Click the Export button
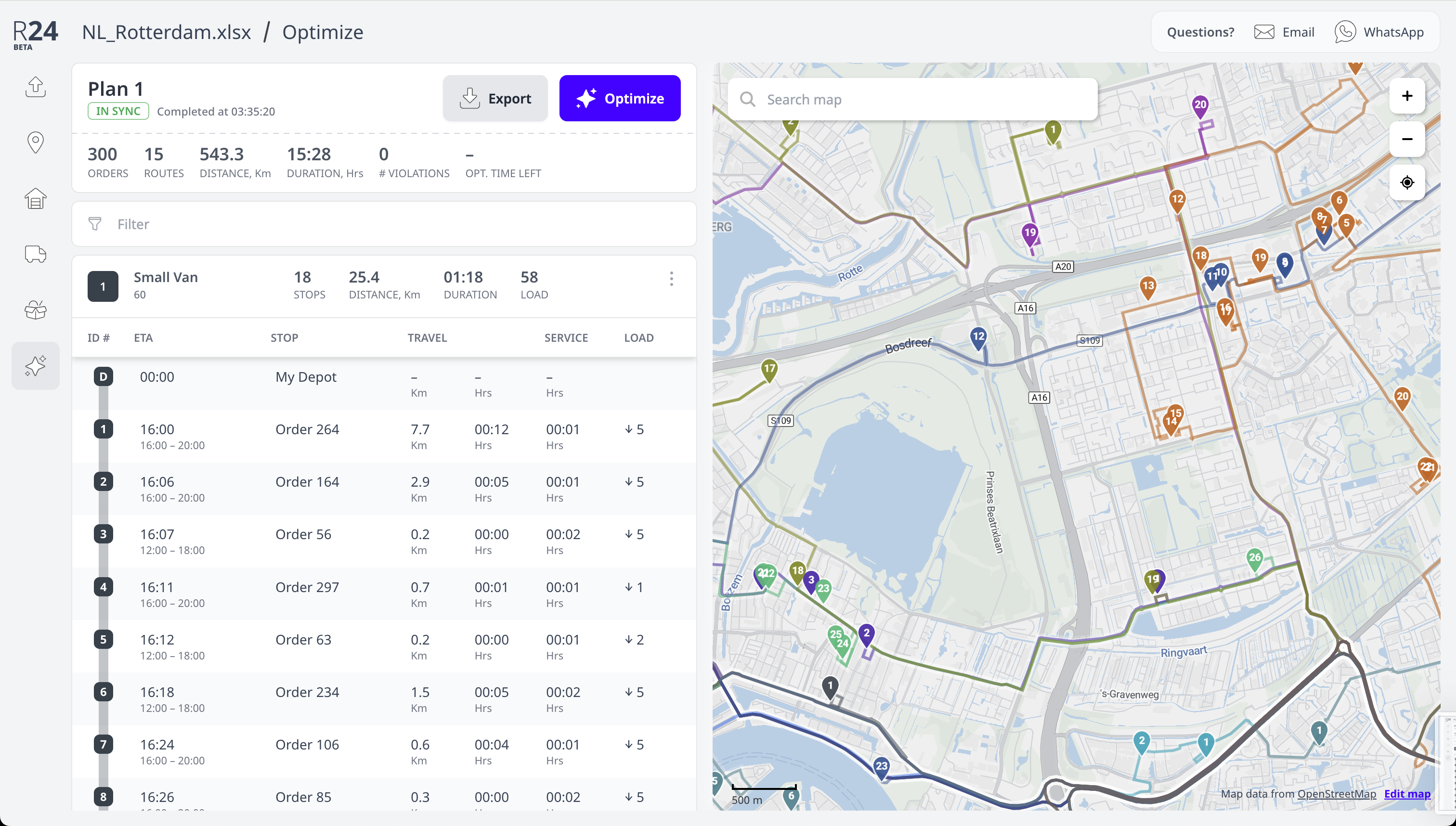Viewport: 1456px width, 826px height. coord(495,98)
